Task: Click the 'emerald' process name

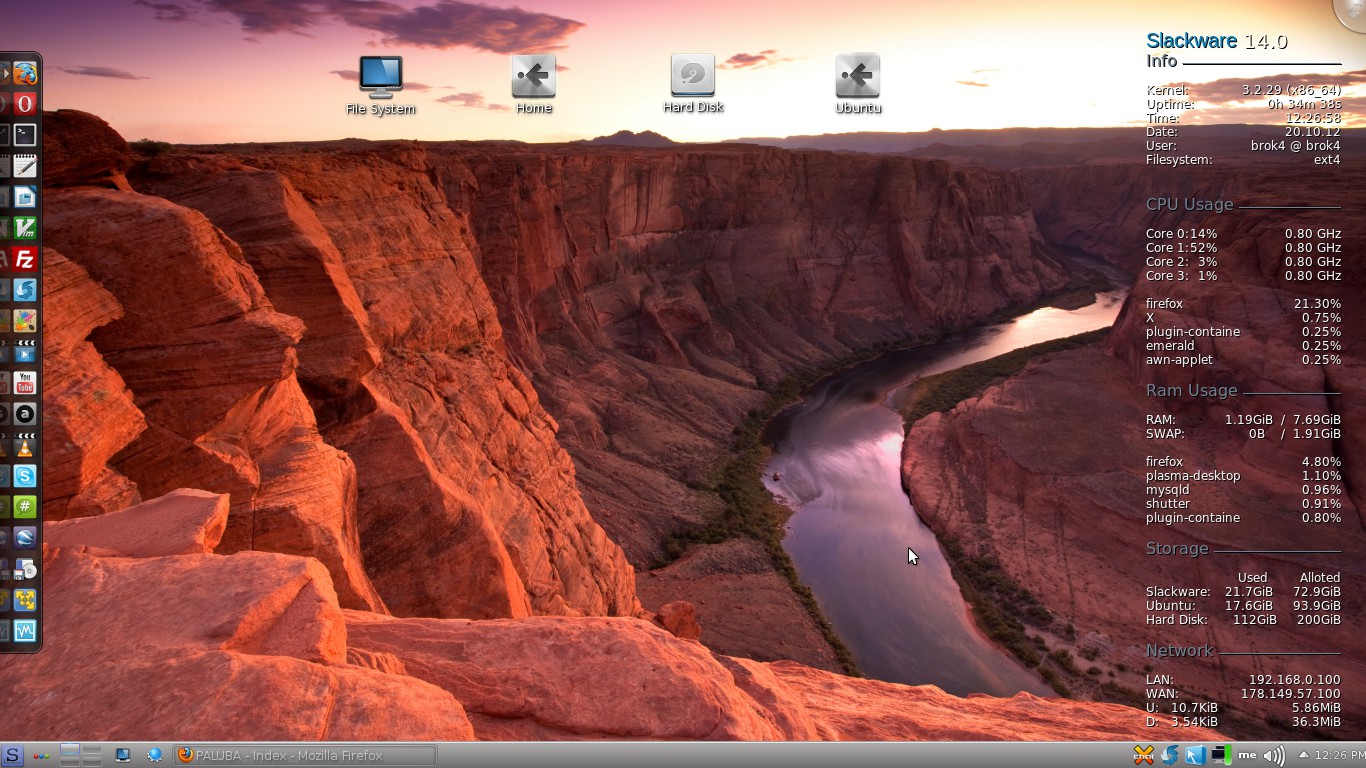Action: pos(1169,346)
